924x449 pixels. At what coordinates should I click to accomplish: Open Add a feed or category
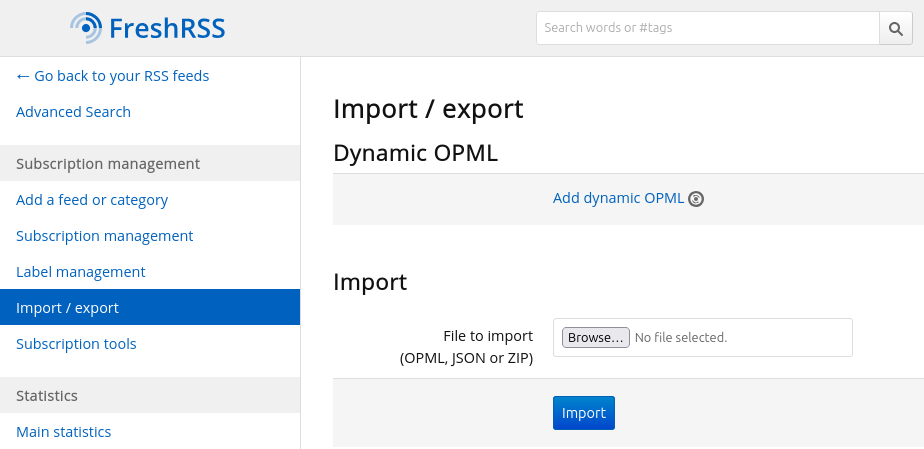pyautogui.click(x=92, y=200)
